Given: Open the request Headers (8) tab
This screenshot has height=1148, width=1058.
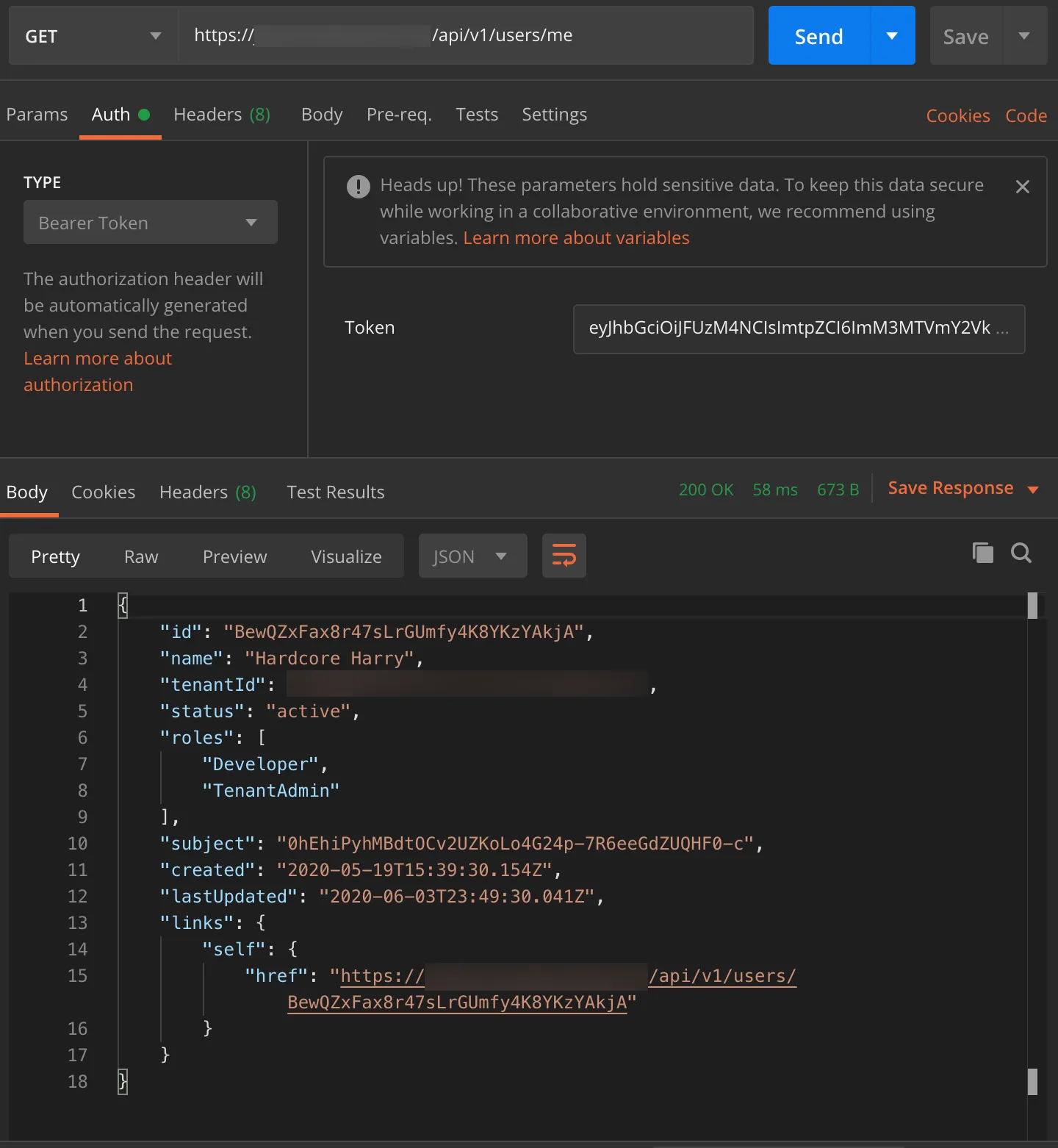Looking at the screenshot, I should click(222, 115).
